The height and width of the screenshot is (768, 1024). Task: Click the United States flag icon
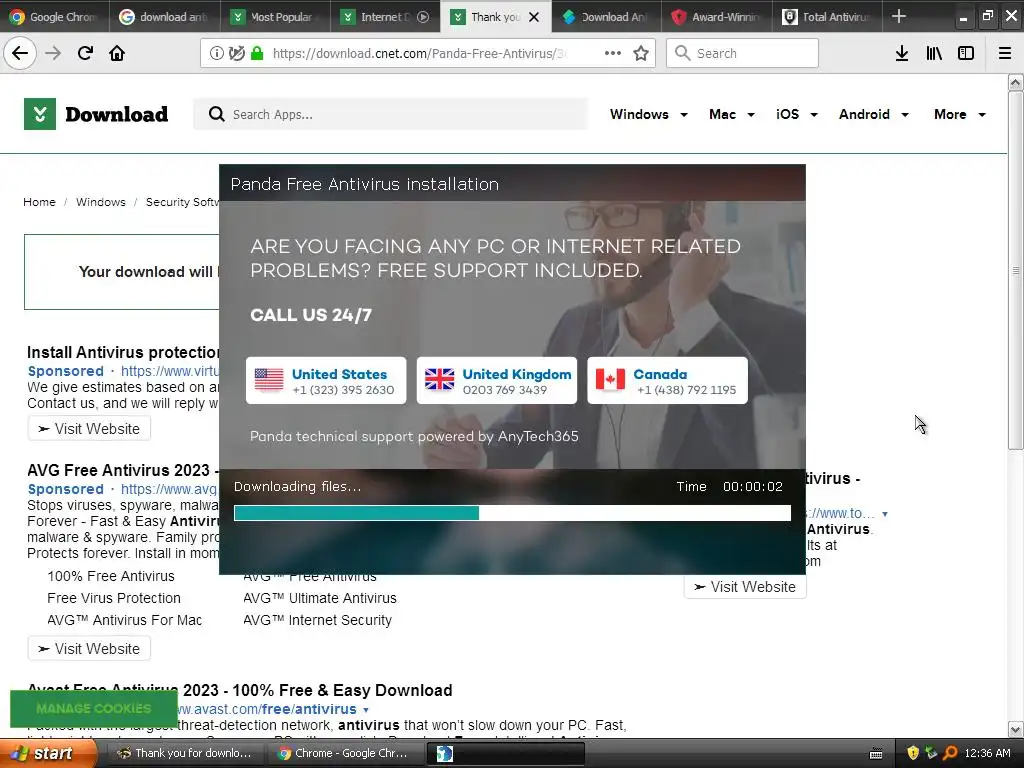tap(269, 380)
